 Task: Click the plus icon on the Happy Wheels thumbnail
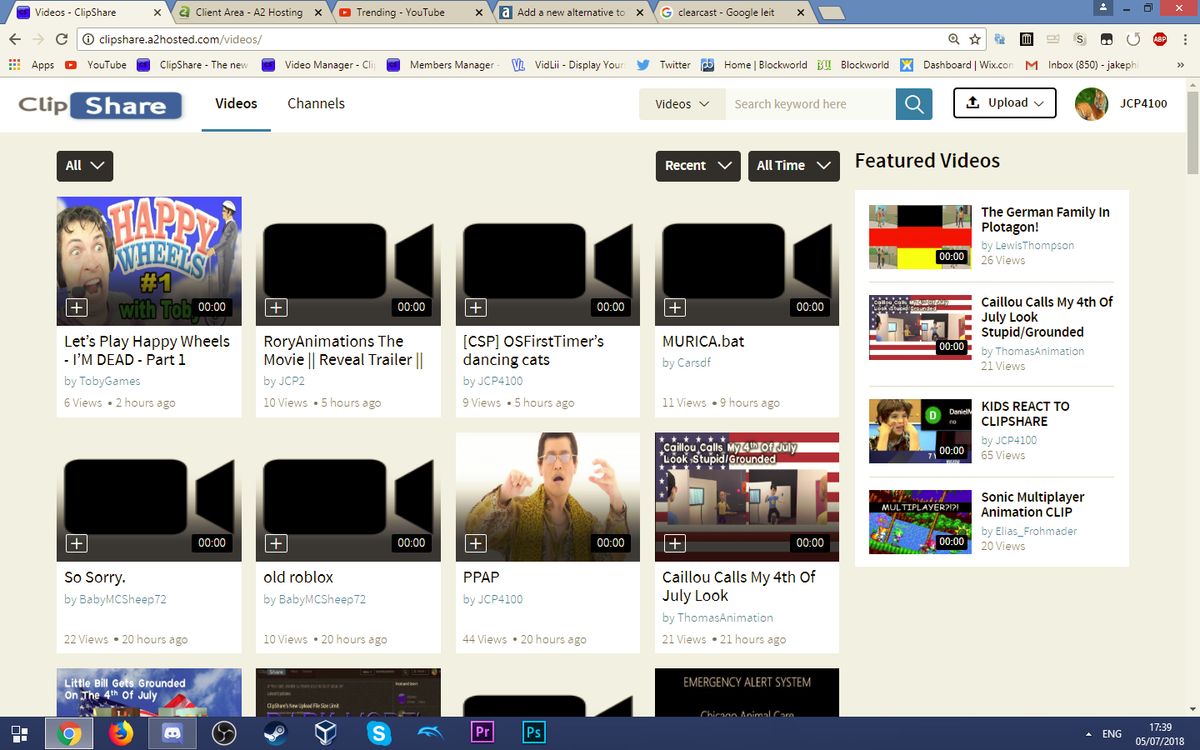pyautogui.click(x=76, y=308)
